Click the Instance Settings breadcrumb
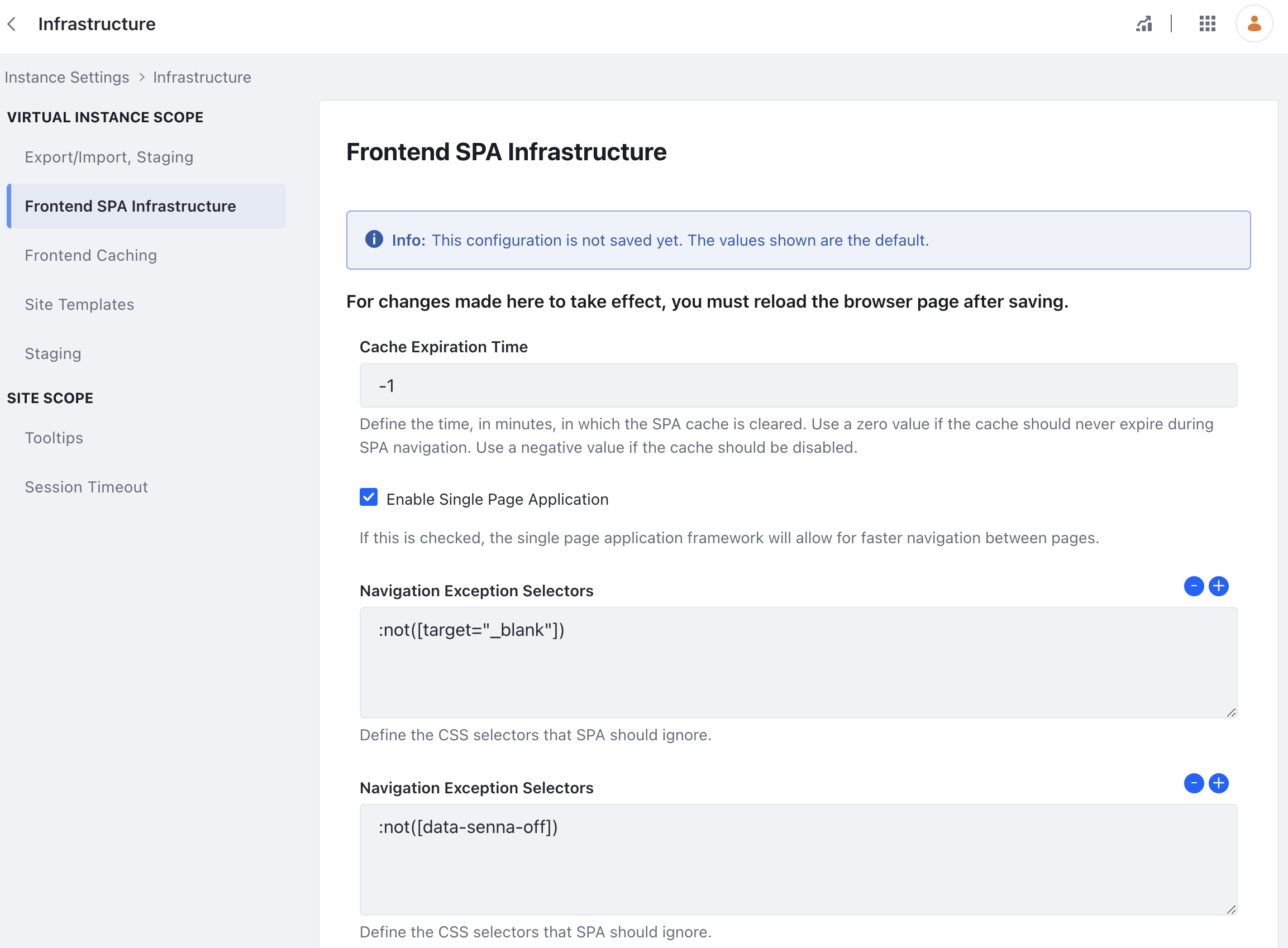This screenshot has width=1288, height=948. (x=66, y=78)
